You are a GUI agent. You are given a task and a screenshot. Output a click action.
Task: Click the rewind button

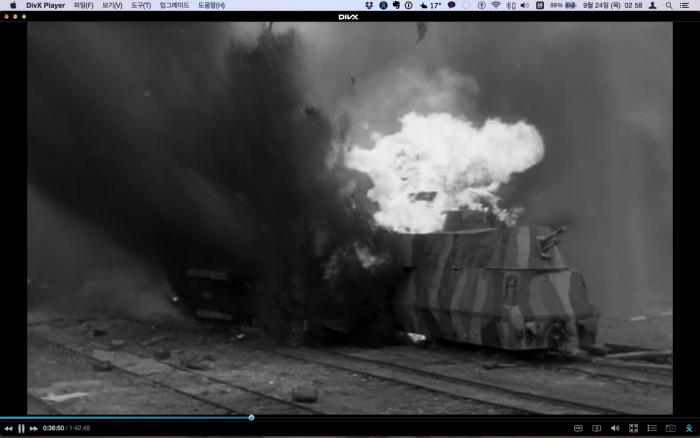click(9, 428)
